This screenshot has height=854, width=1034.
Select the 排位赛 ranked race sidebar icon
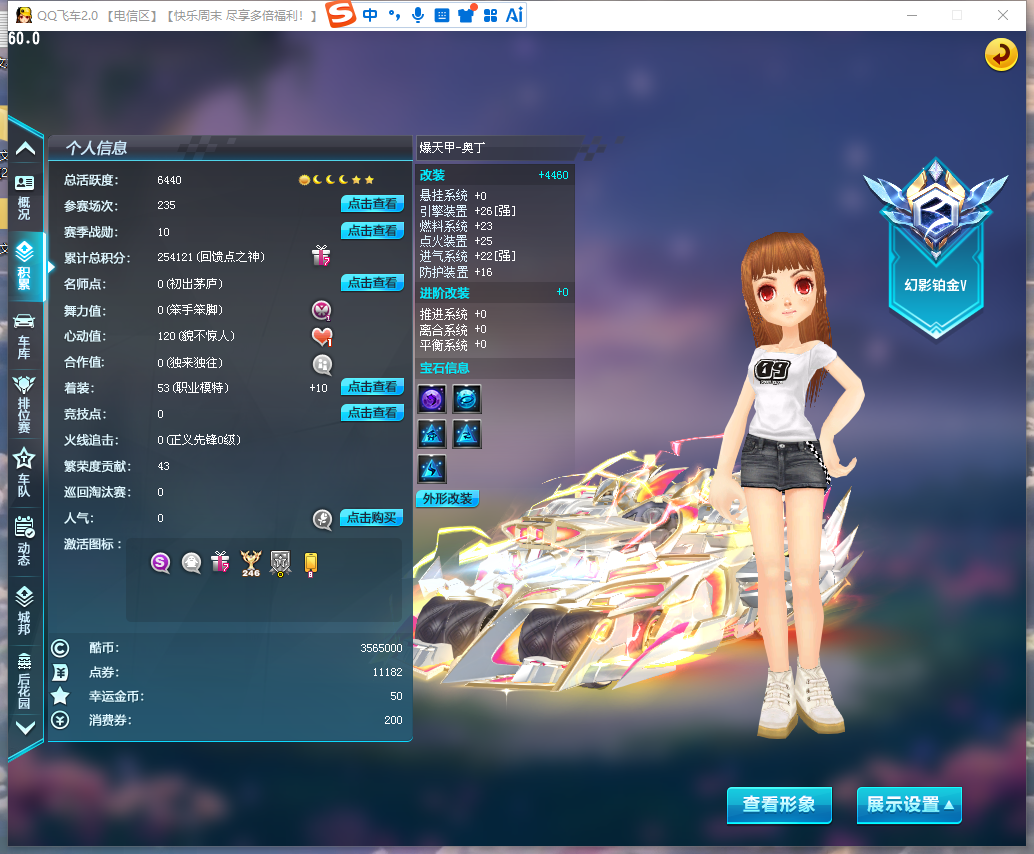tap(26, 400)
